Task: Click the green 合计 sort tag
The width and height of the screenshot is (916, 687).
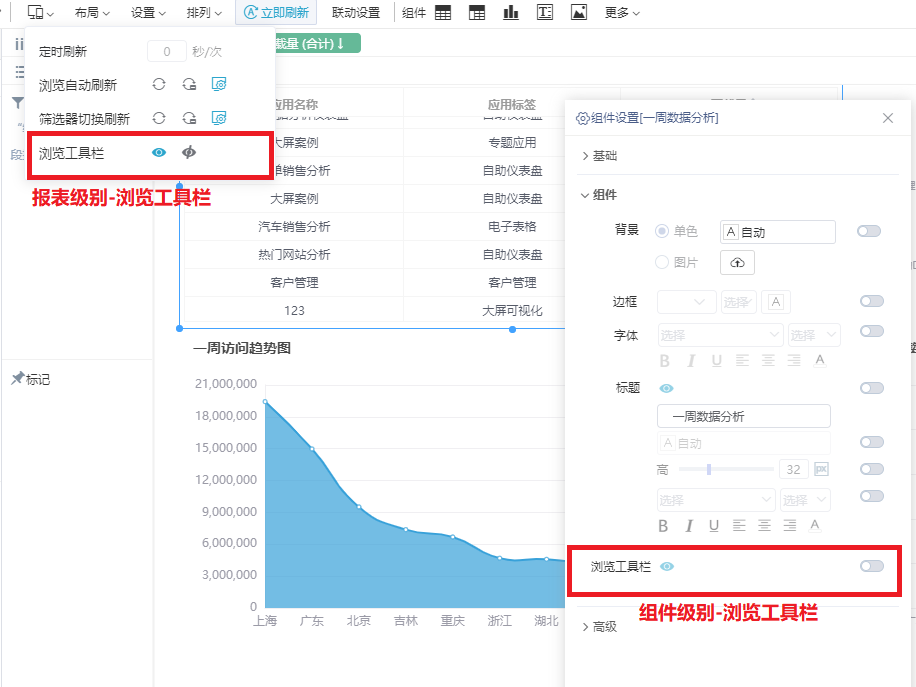Action: click(x=318, y=43)
